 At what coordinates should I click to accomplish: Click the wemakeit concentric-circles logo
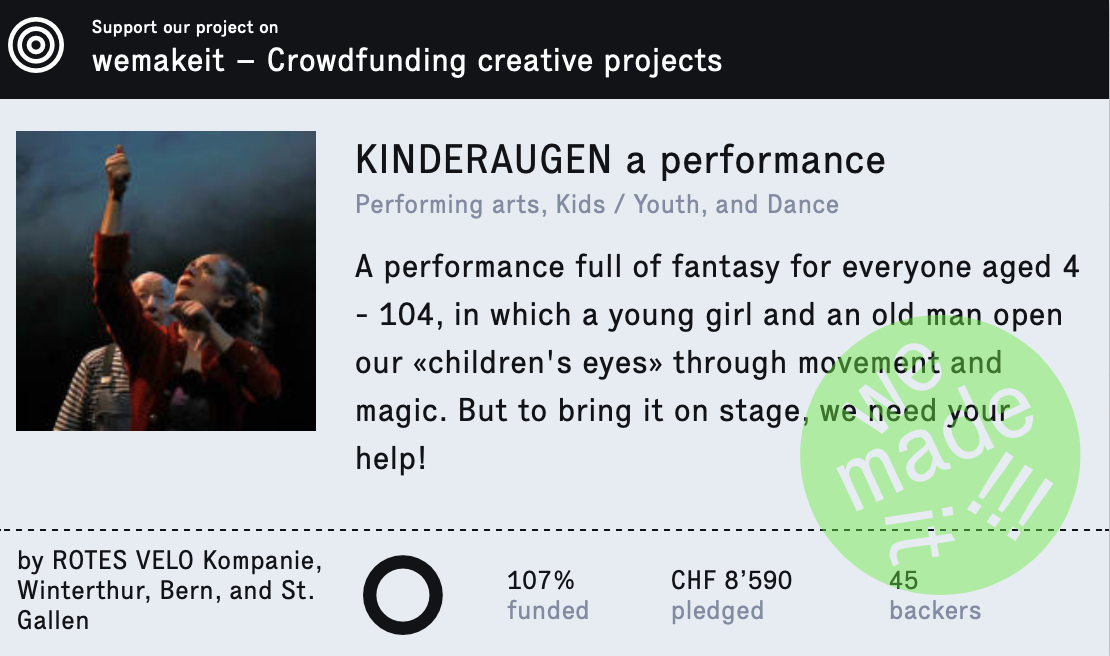click(36, 45)
